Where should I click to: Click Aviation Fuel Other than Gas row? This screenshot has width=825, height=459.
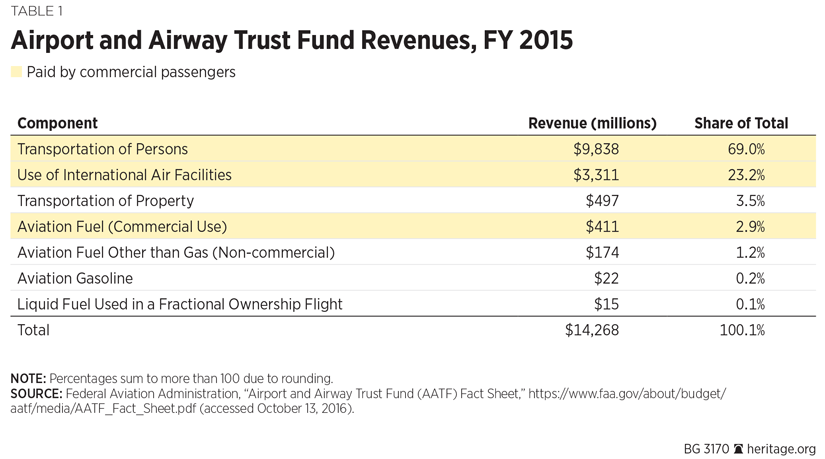pyautogui.click(x=175, y=252)
